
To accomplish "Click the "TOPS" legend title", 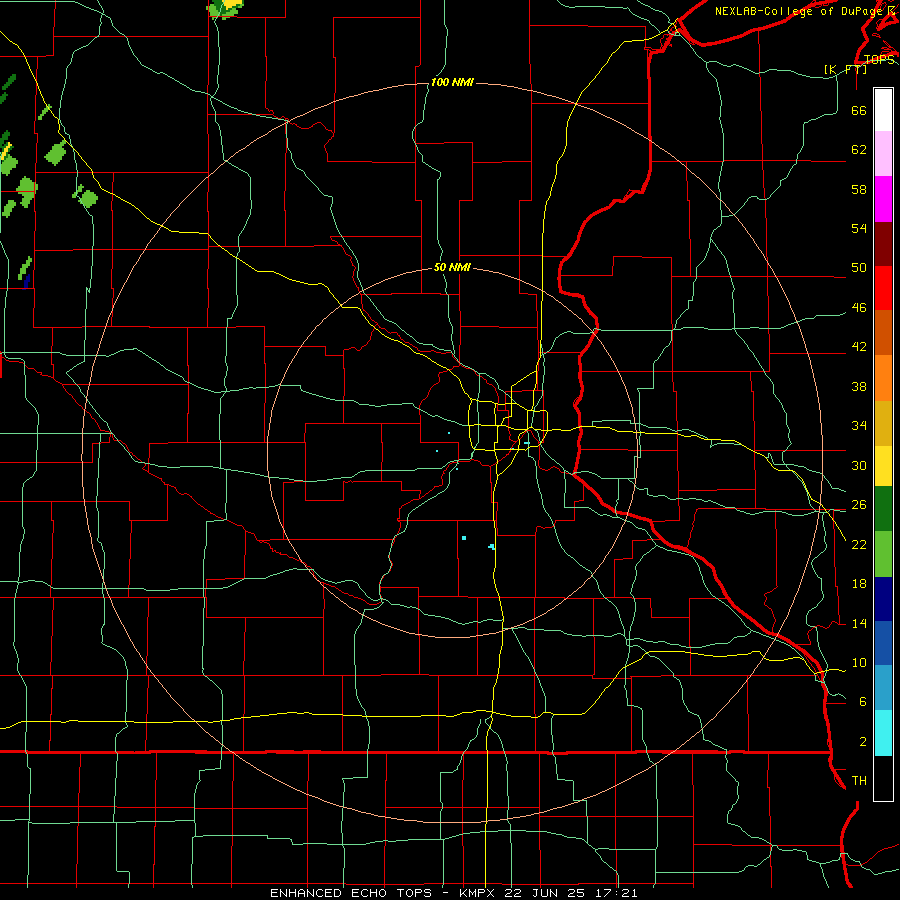I will tap(879, 60).
